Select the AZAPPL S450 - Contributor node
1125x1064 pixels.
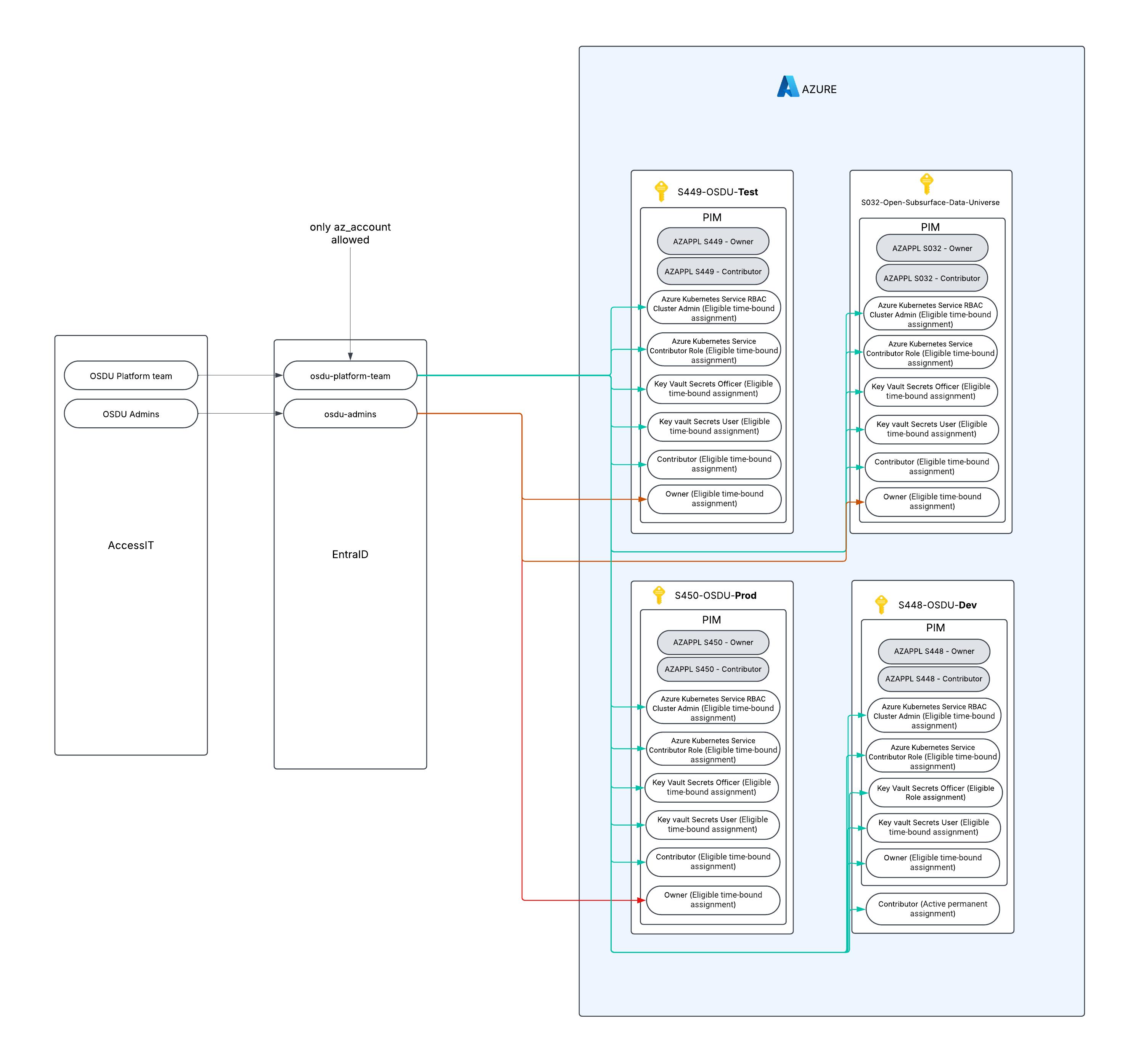pyautogui.click(x=714, y=669)
